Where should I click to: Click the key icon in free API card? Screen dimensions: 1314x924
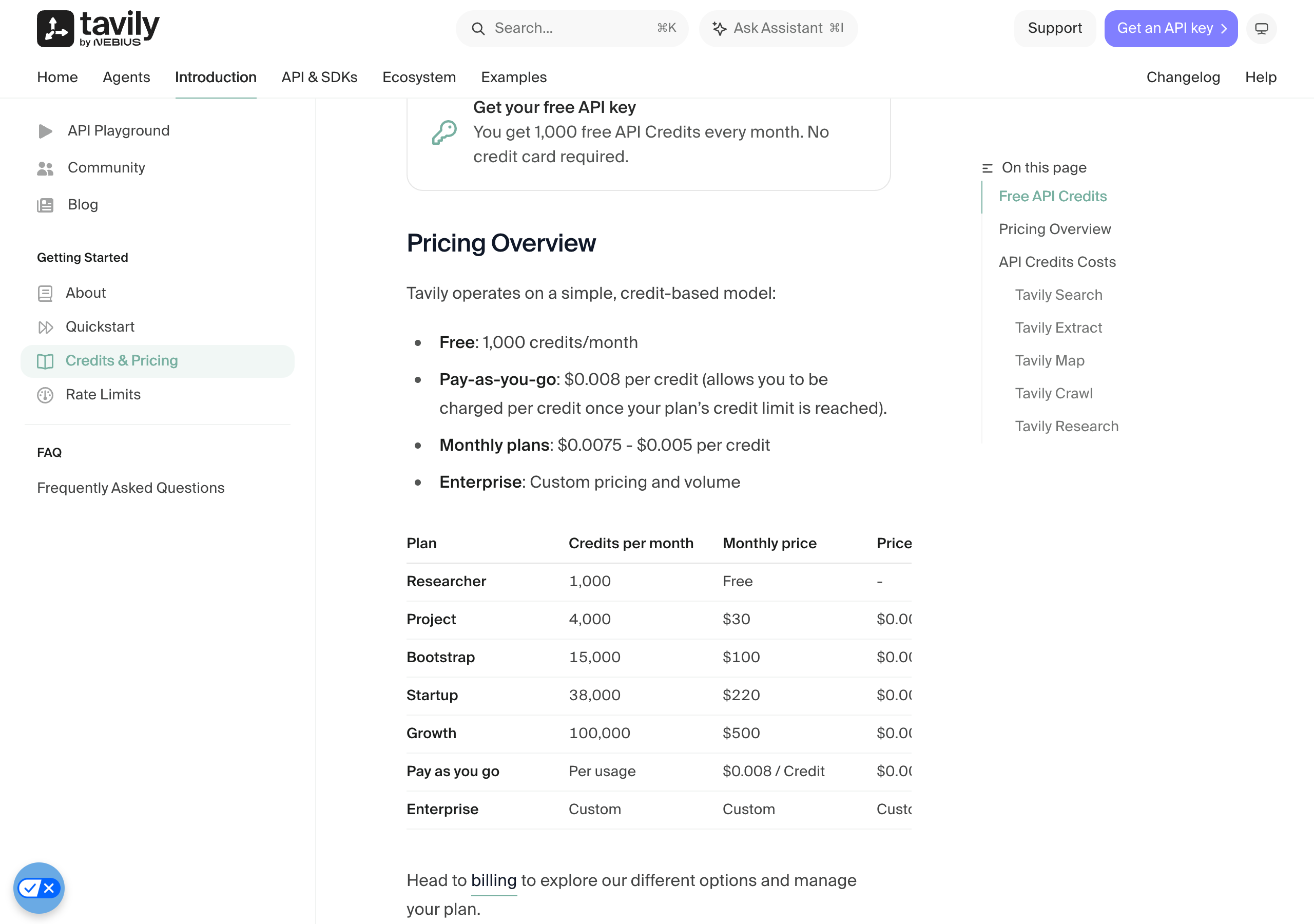pyautogui.click(x=444, y=132)
